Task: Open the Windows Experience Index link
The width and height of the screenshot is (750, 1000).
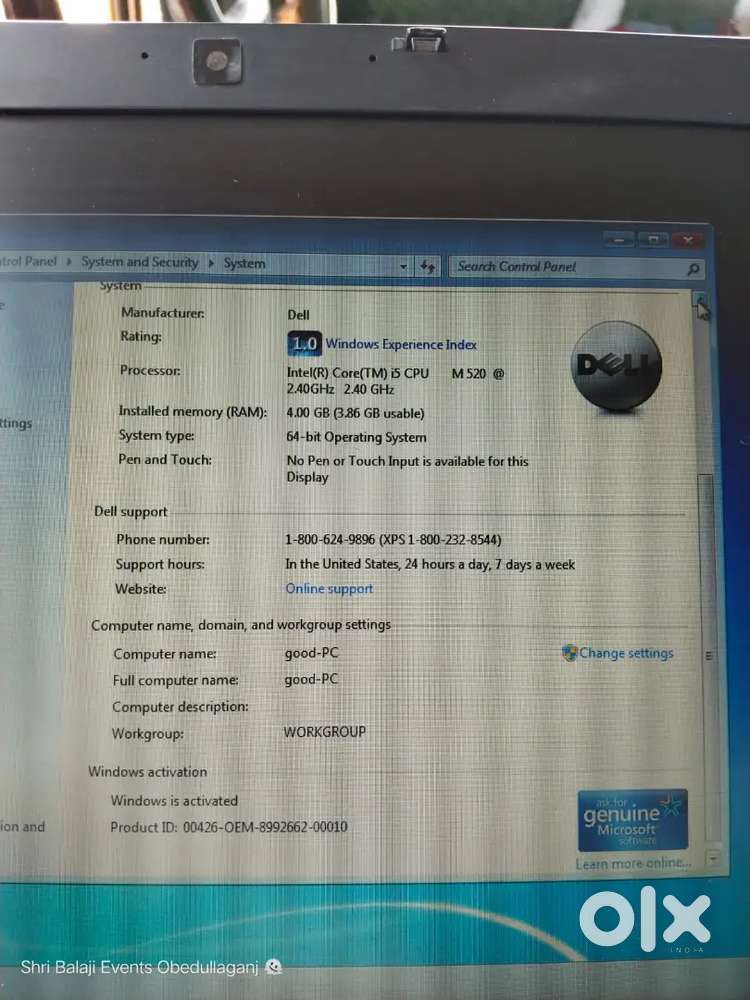Action: 401,344
